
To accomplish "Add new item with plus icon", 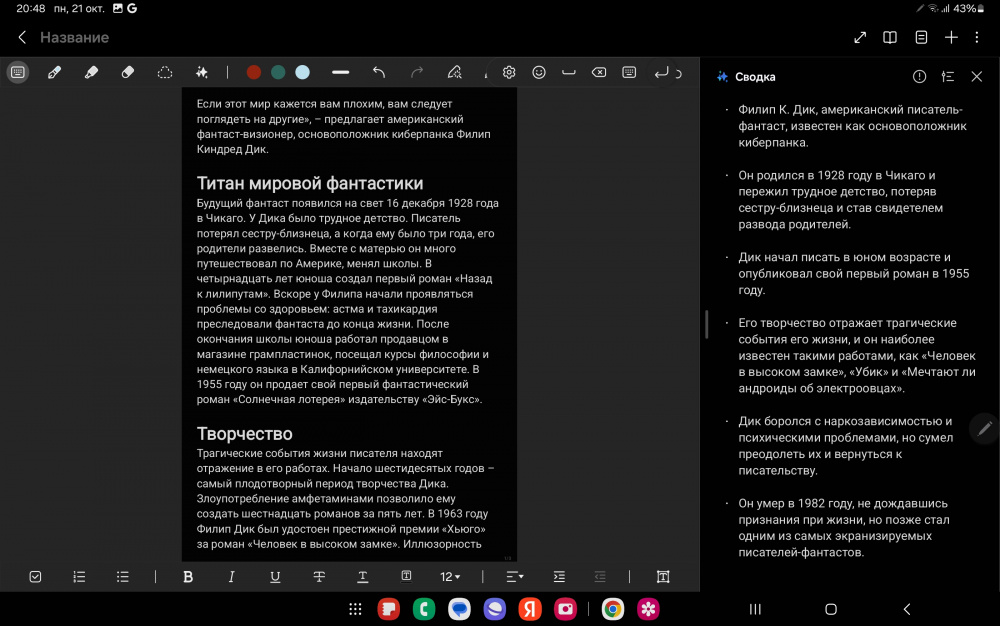I will (951, 38).
